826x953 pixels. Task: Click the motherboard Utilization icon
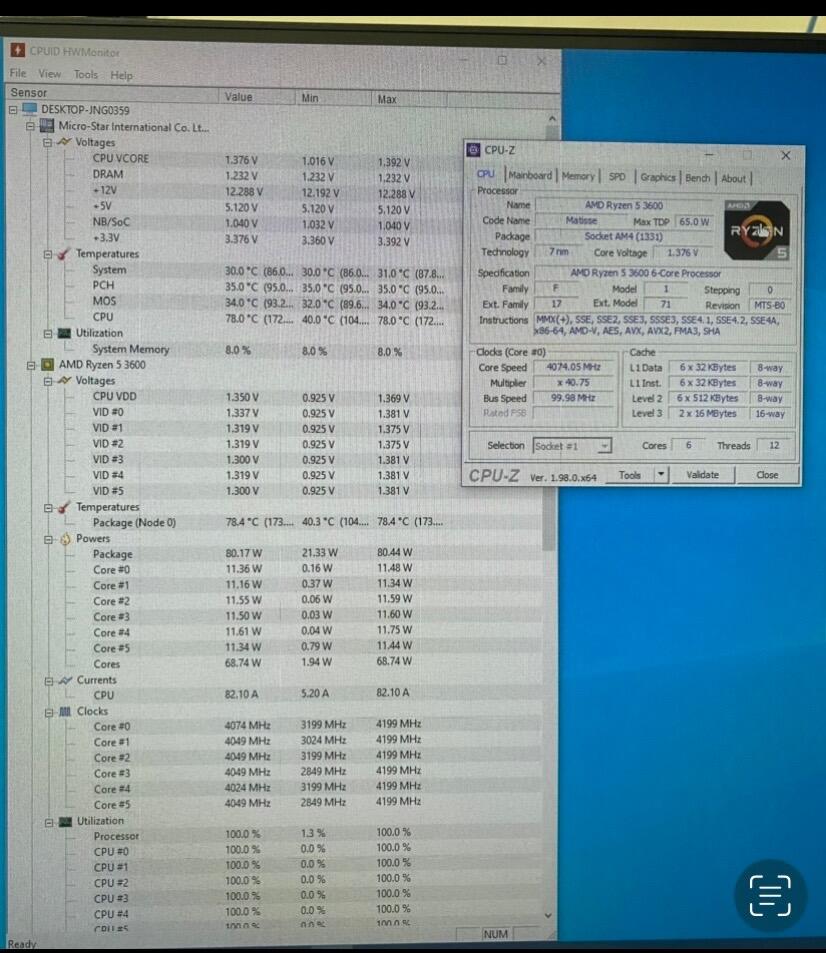(x=64, y=333)
